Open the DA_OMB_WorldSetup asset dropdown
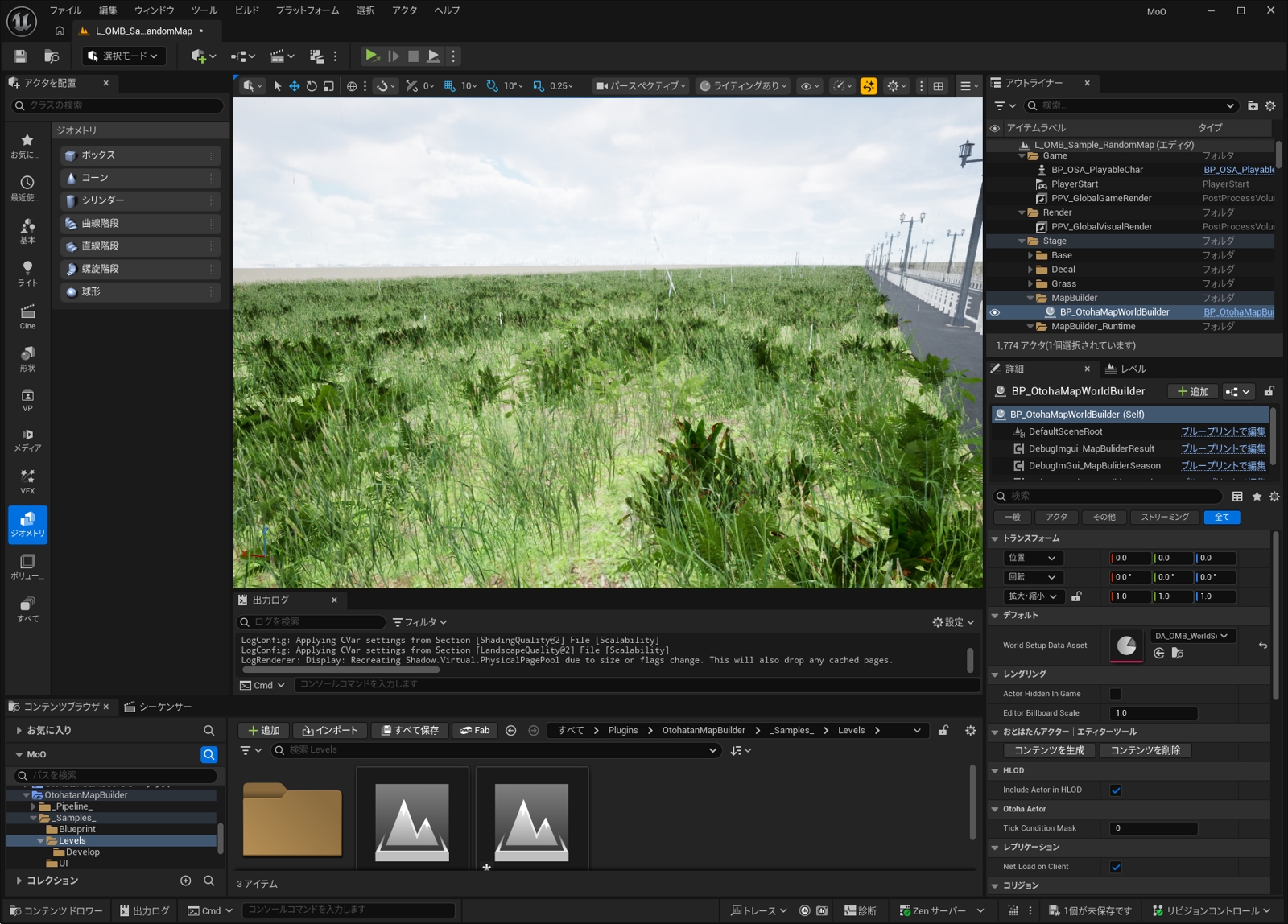Screen dimensions: 1288x924 (1191, 636)
